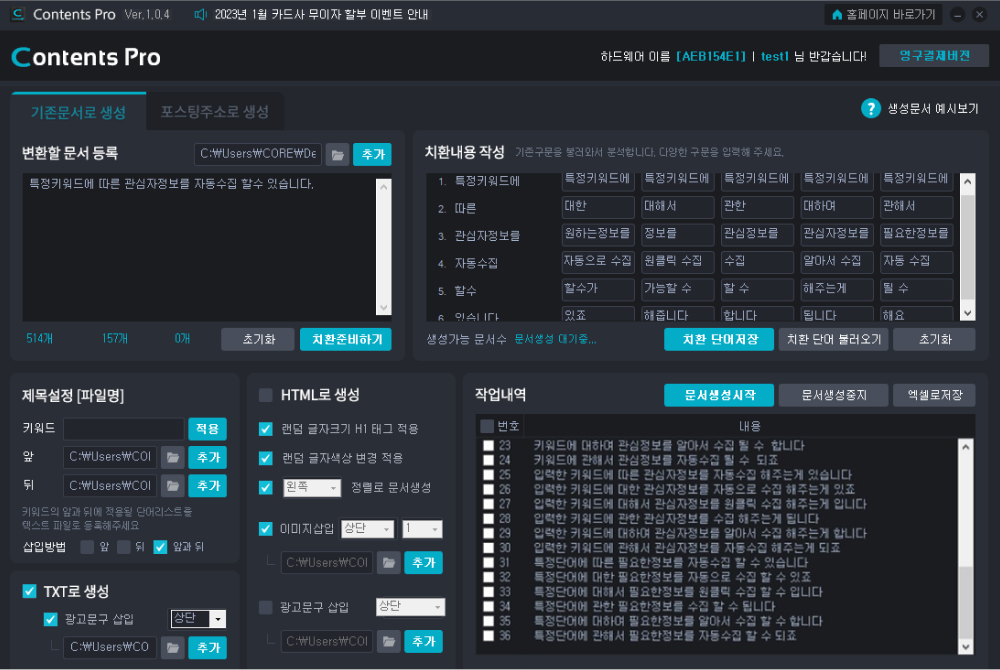Click 엑셀로저장 button

pos(934,395)
